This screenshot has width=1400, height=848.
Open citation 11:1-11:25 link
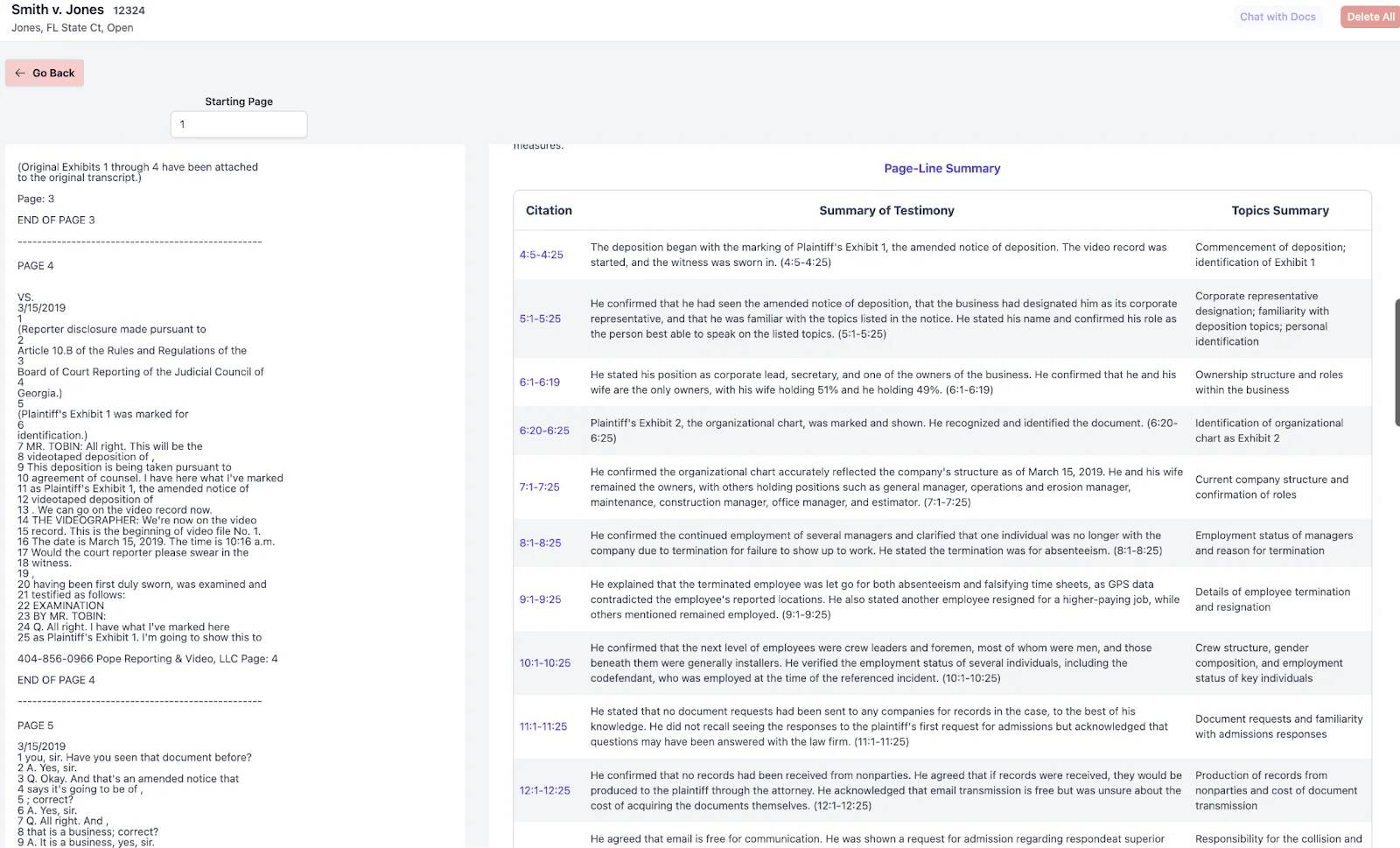(x=542, y=726)
